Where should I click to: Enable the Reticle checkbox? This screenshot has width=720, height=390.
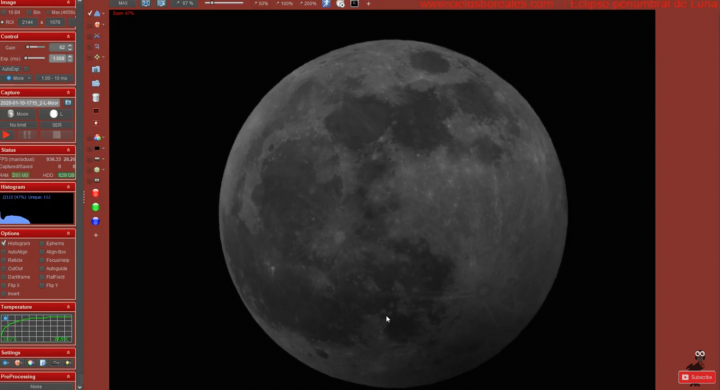[4, 260]
